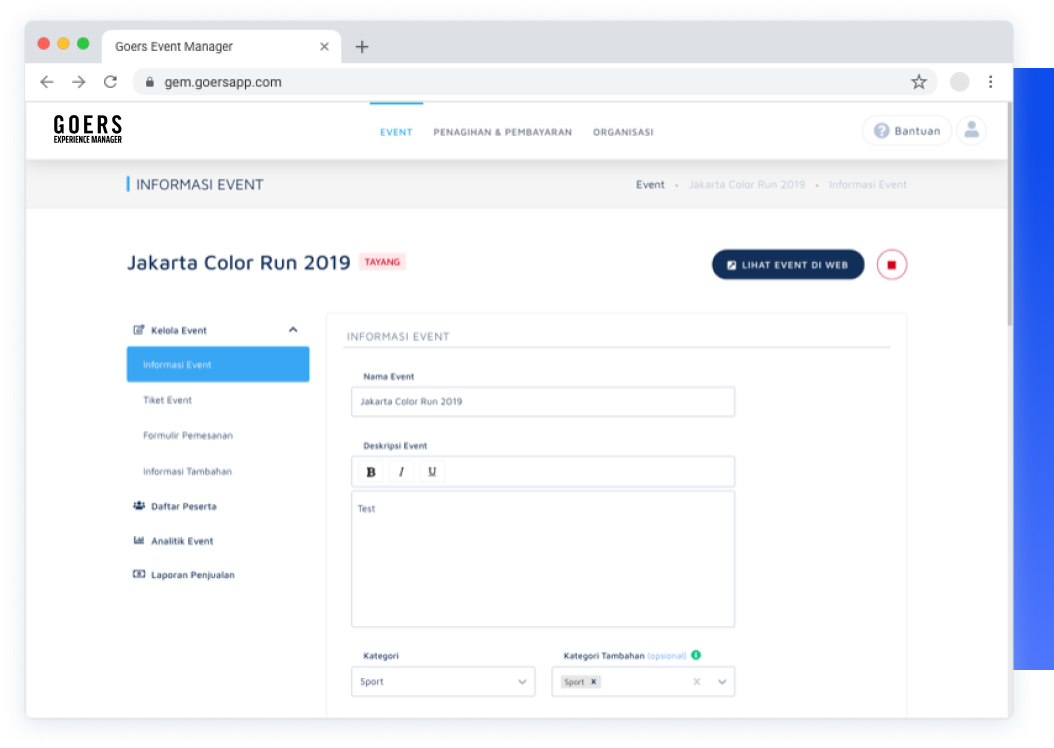Remove the Sport tag with its x

pyautogui.click(x=593, y=682)
